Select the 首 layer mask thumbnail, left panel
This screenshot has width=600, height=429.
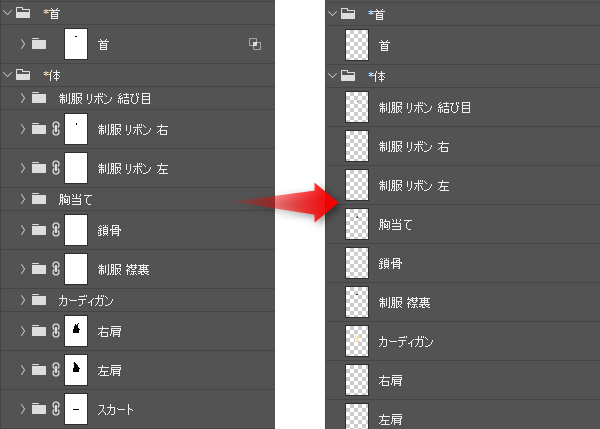76,44
